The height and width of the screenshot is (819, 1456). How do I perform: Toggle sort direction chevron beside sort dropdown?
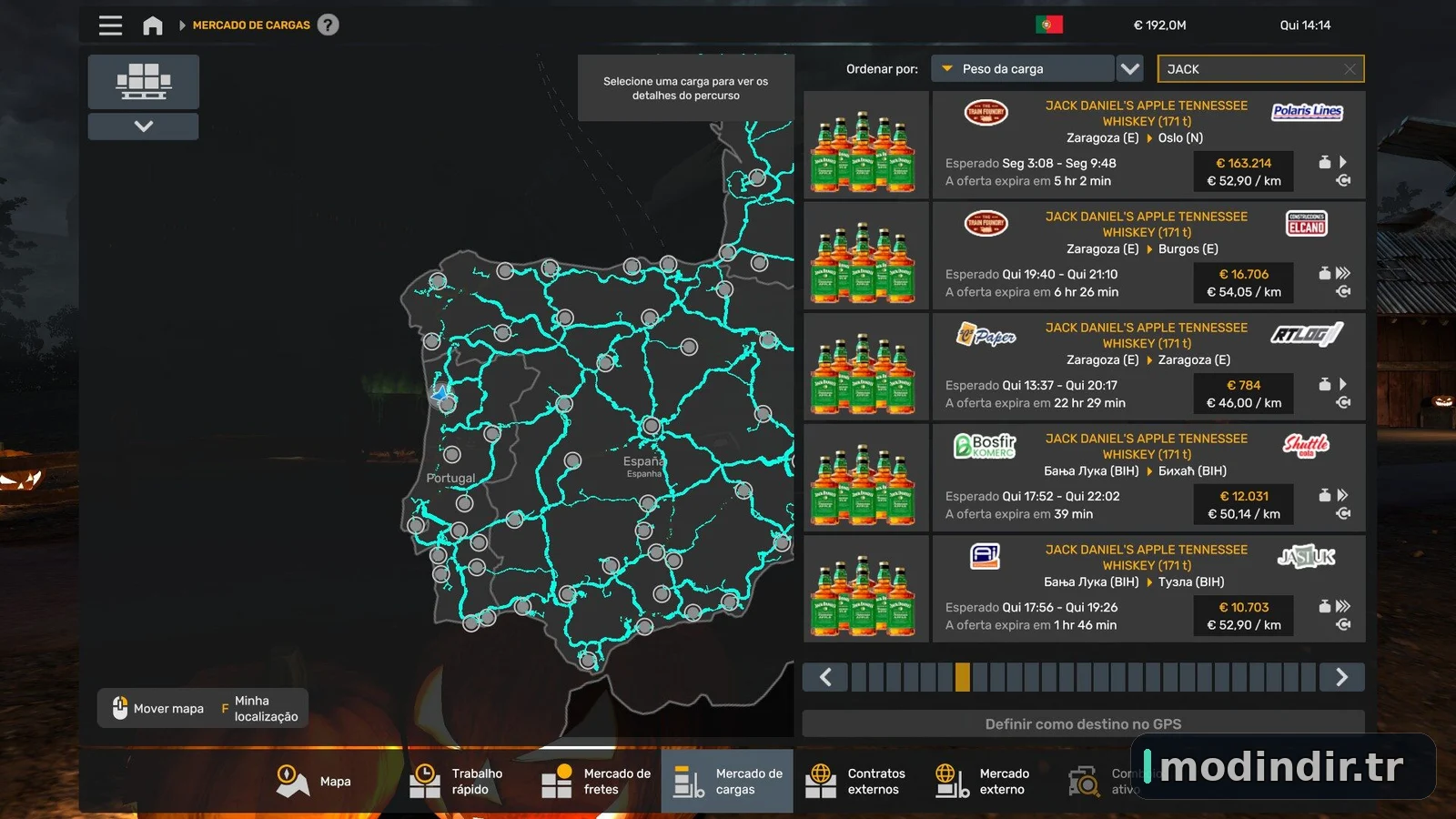(1129, 69)
